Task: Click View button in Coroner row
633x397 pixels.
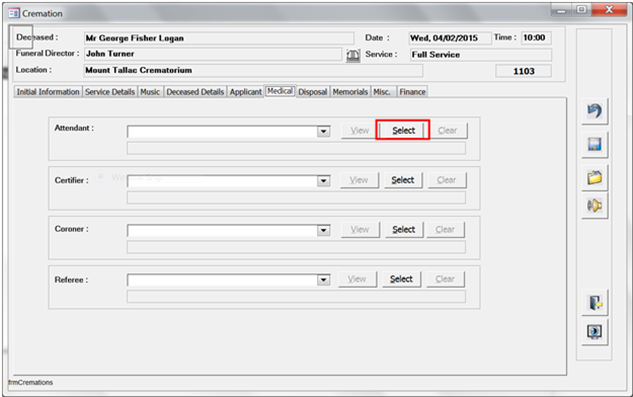Action: click(x=360, y=229)
